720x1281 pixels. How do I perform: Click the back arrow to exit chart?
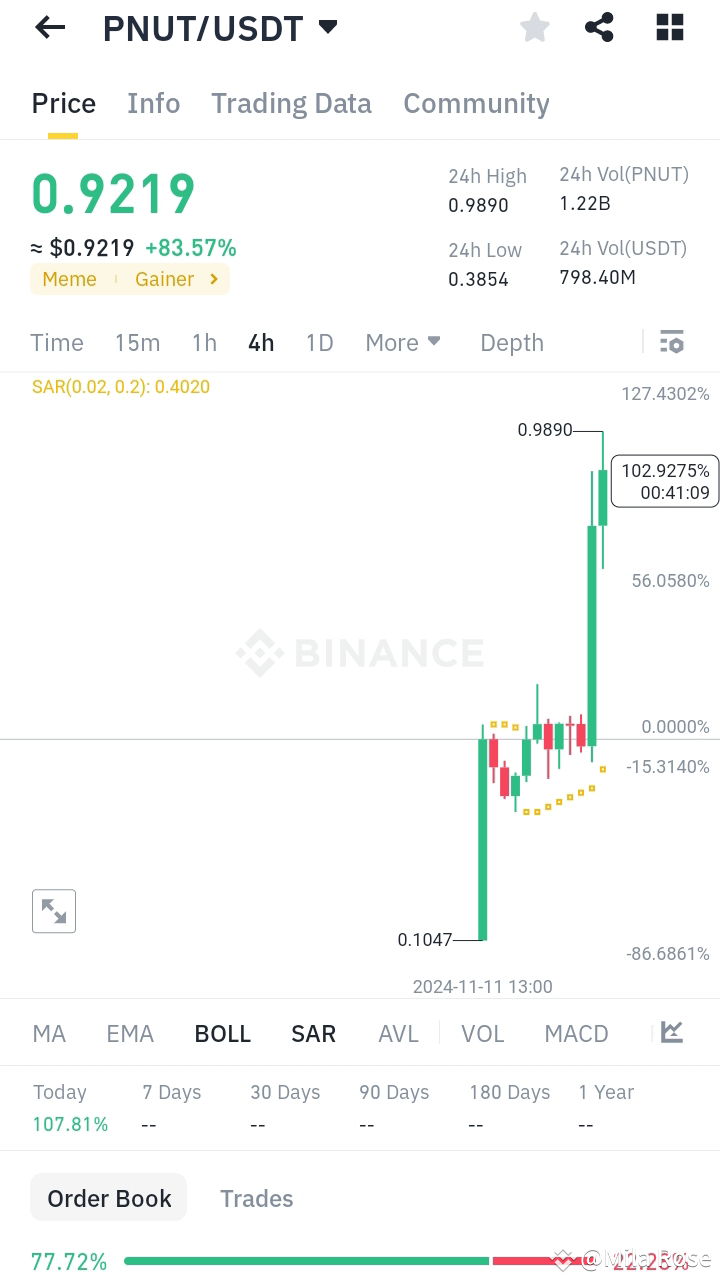pyautogui.click(x=49, y=27)
